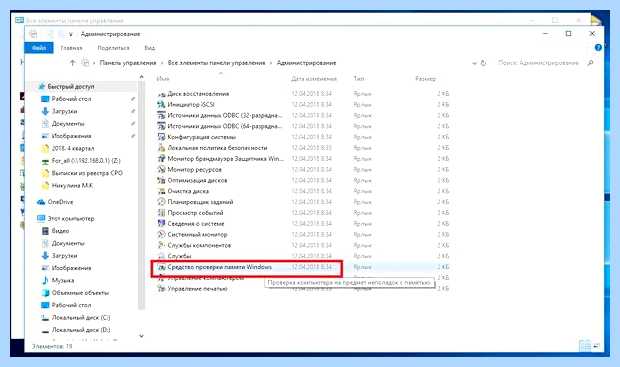The image size is (620, 367).
Task: Click OneDrive cloud icon in sidebar
Action: [x=41, y=202]
